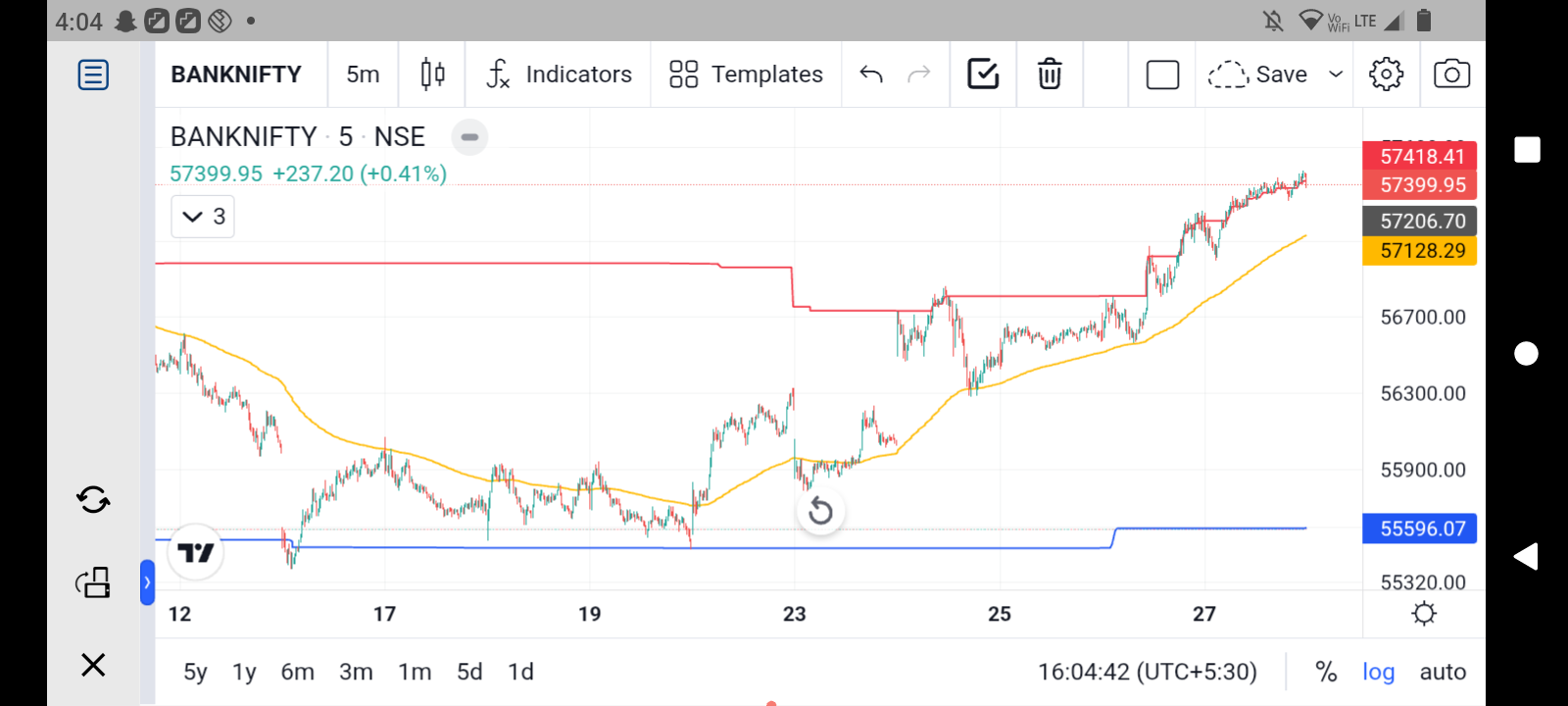Toggle log scale mode
Image resolution: width=1568 pixels, height=706 pixels.
click(1378, 672)
